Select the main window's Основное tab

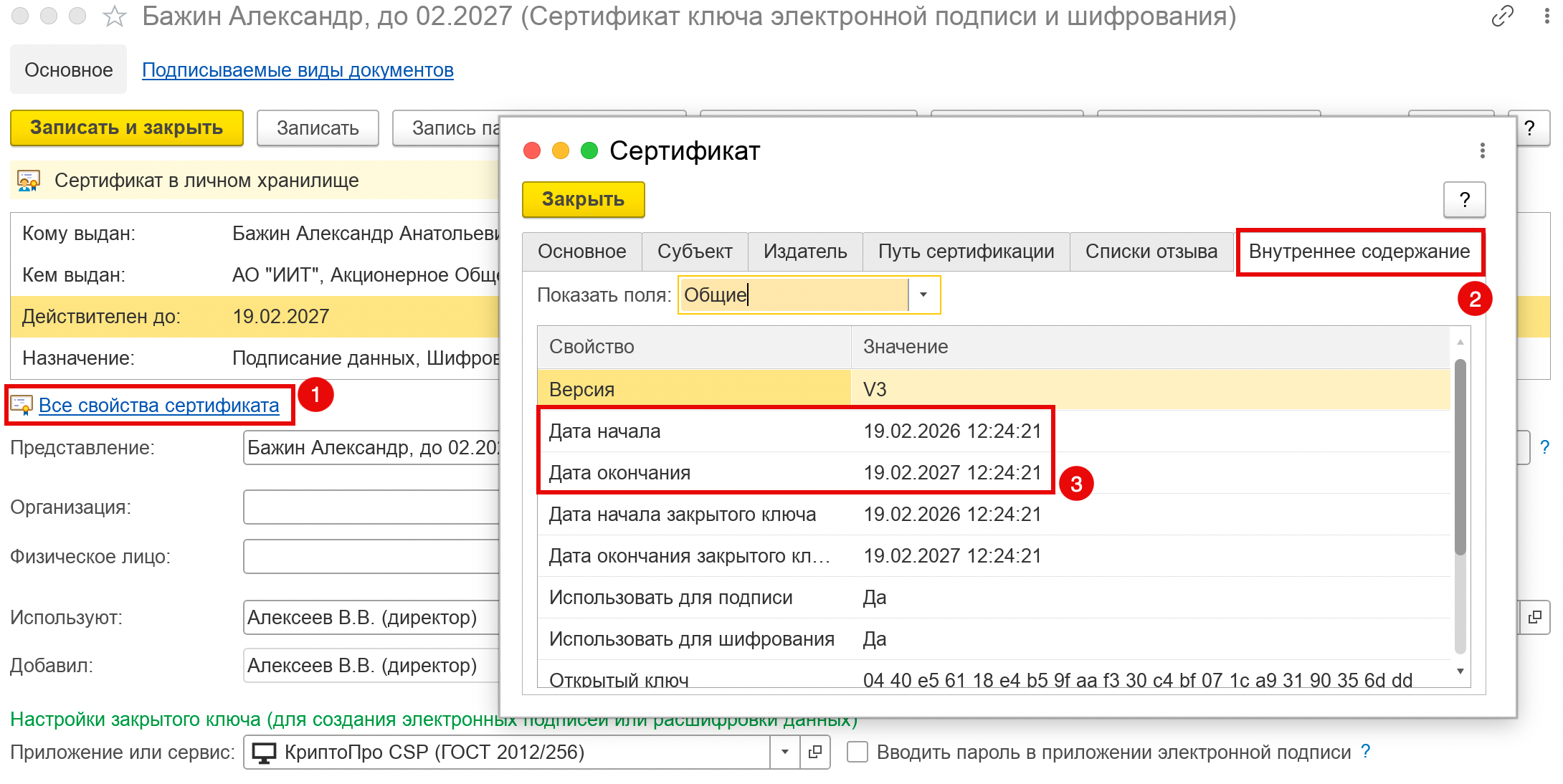pos(69,70)
